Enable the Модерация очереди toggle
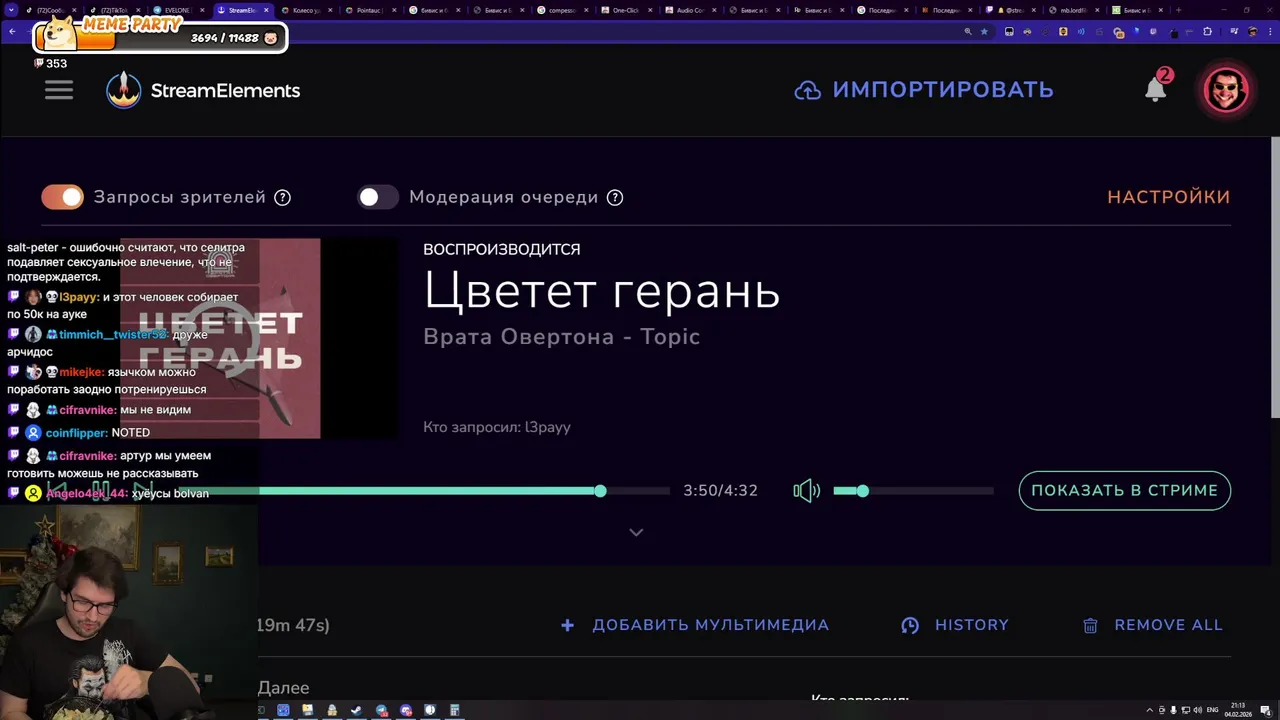The width and height of the screenshot is (1280, 720). pos(378,197)
